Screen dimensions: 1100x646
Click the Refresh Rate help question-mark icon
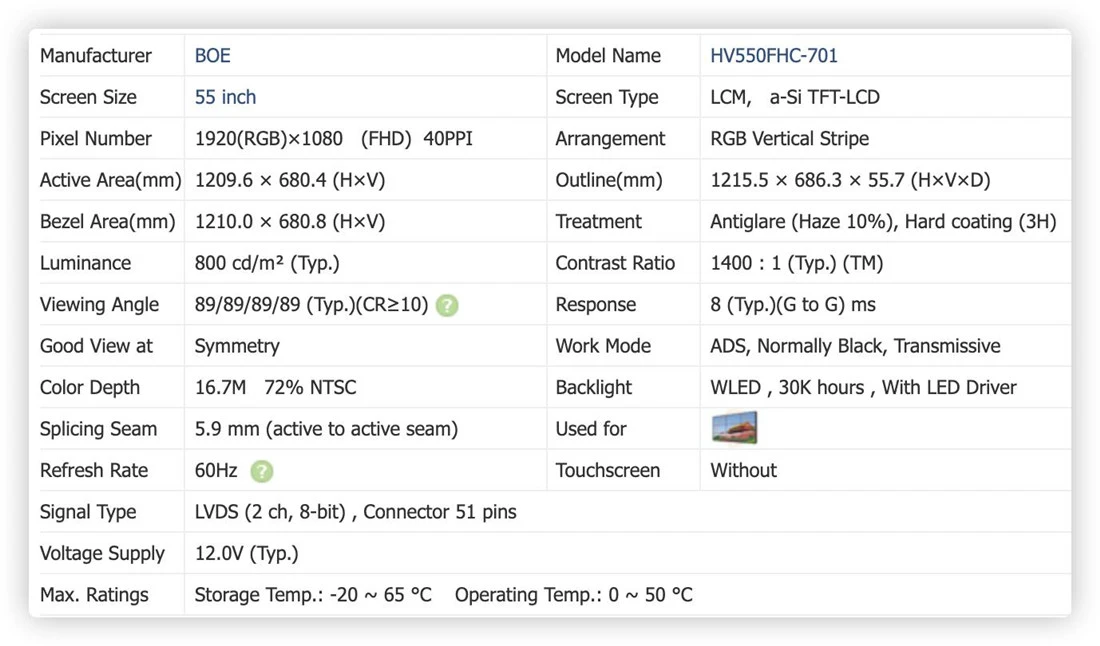[262, 471]
